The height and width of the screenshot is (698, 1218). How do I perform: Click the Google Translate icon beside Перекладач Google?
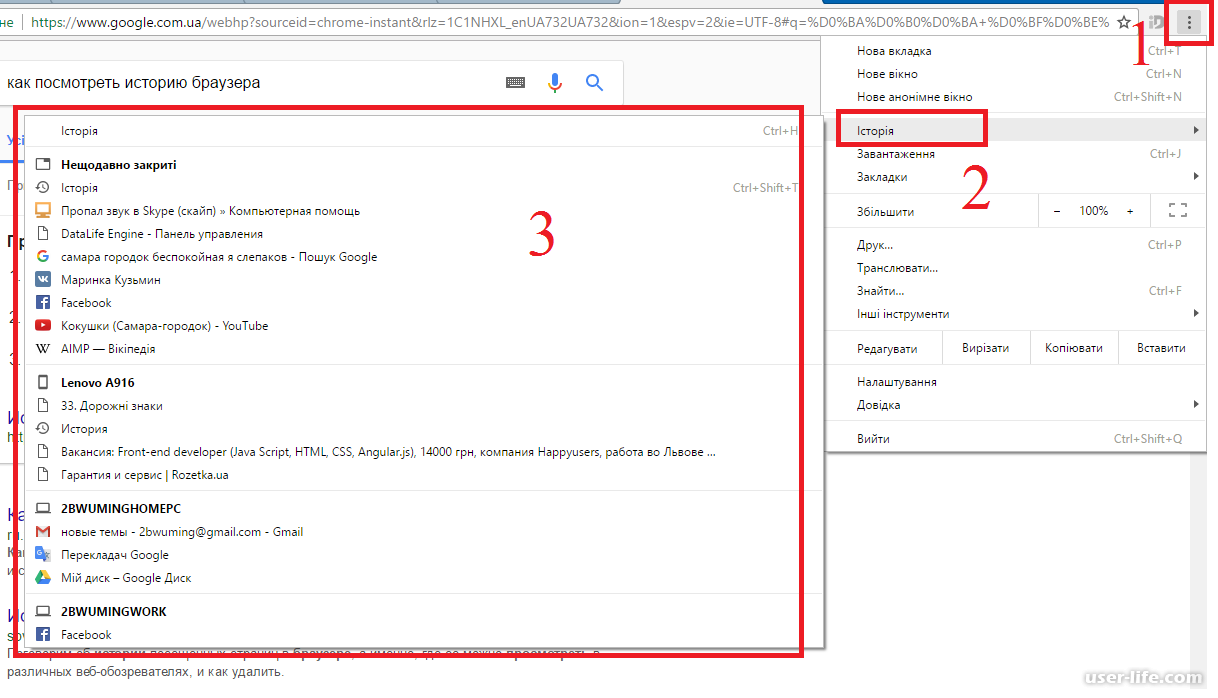pyautogui.click(x=43, y=555)
